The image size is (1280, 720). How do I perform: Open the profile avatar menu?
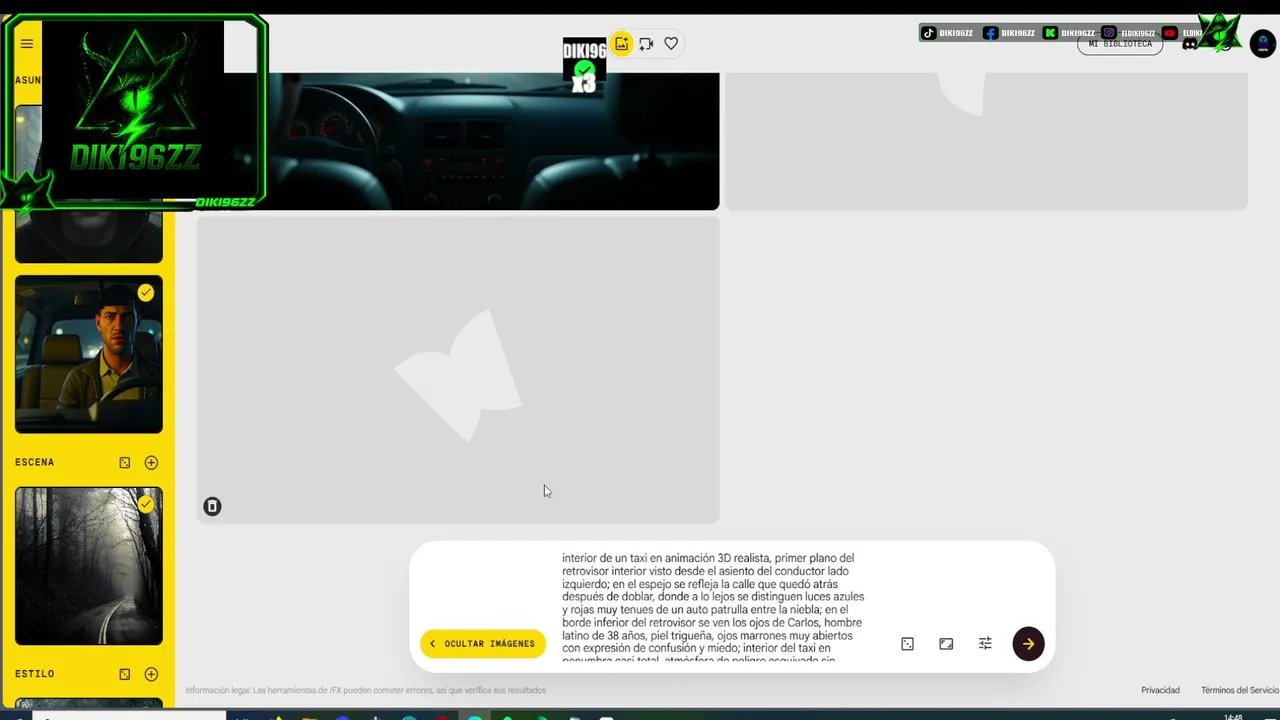pyautogui.click(x=1262, y=44)
